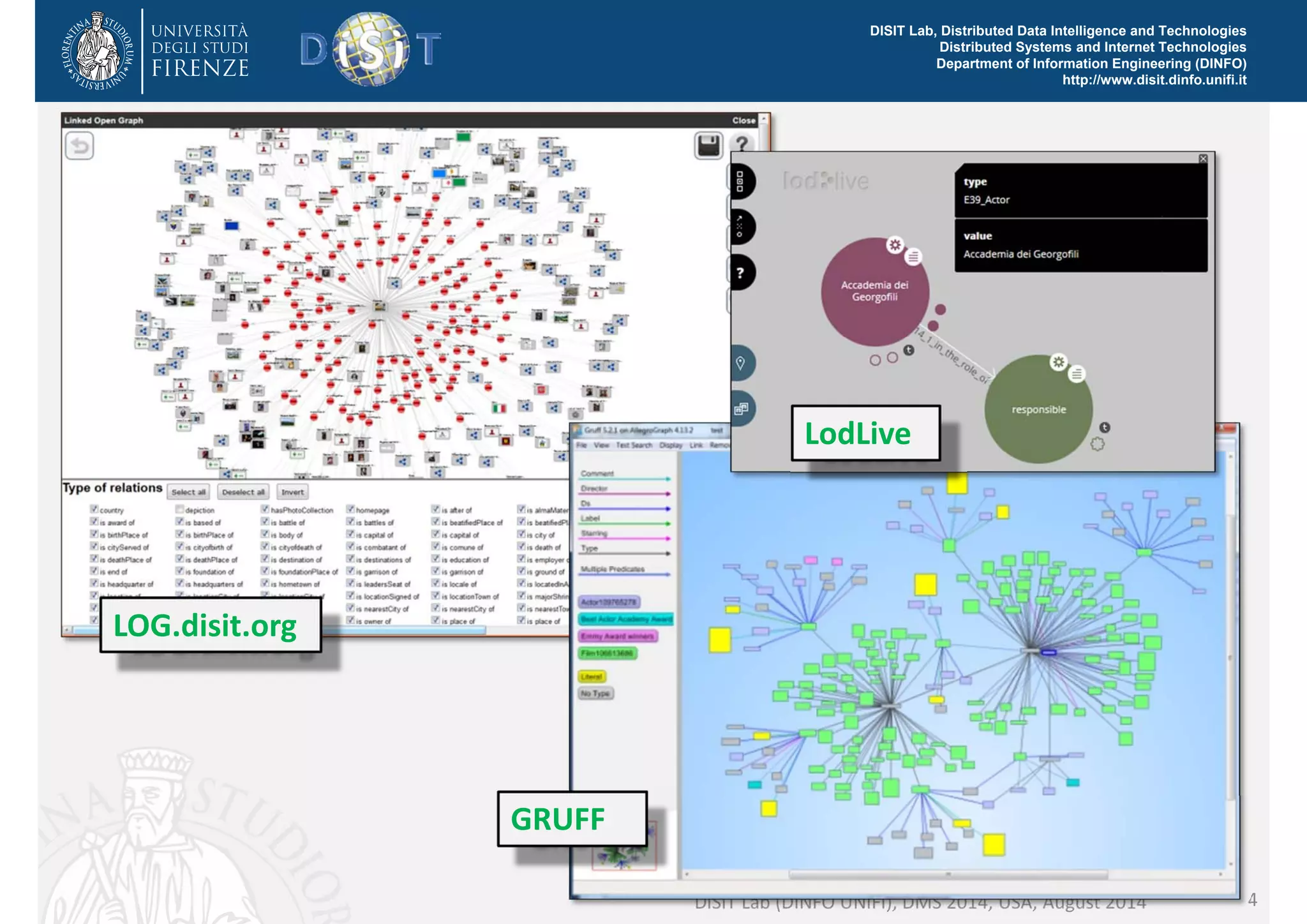Toggle the is education of checkbox

coord(436,558)
